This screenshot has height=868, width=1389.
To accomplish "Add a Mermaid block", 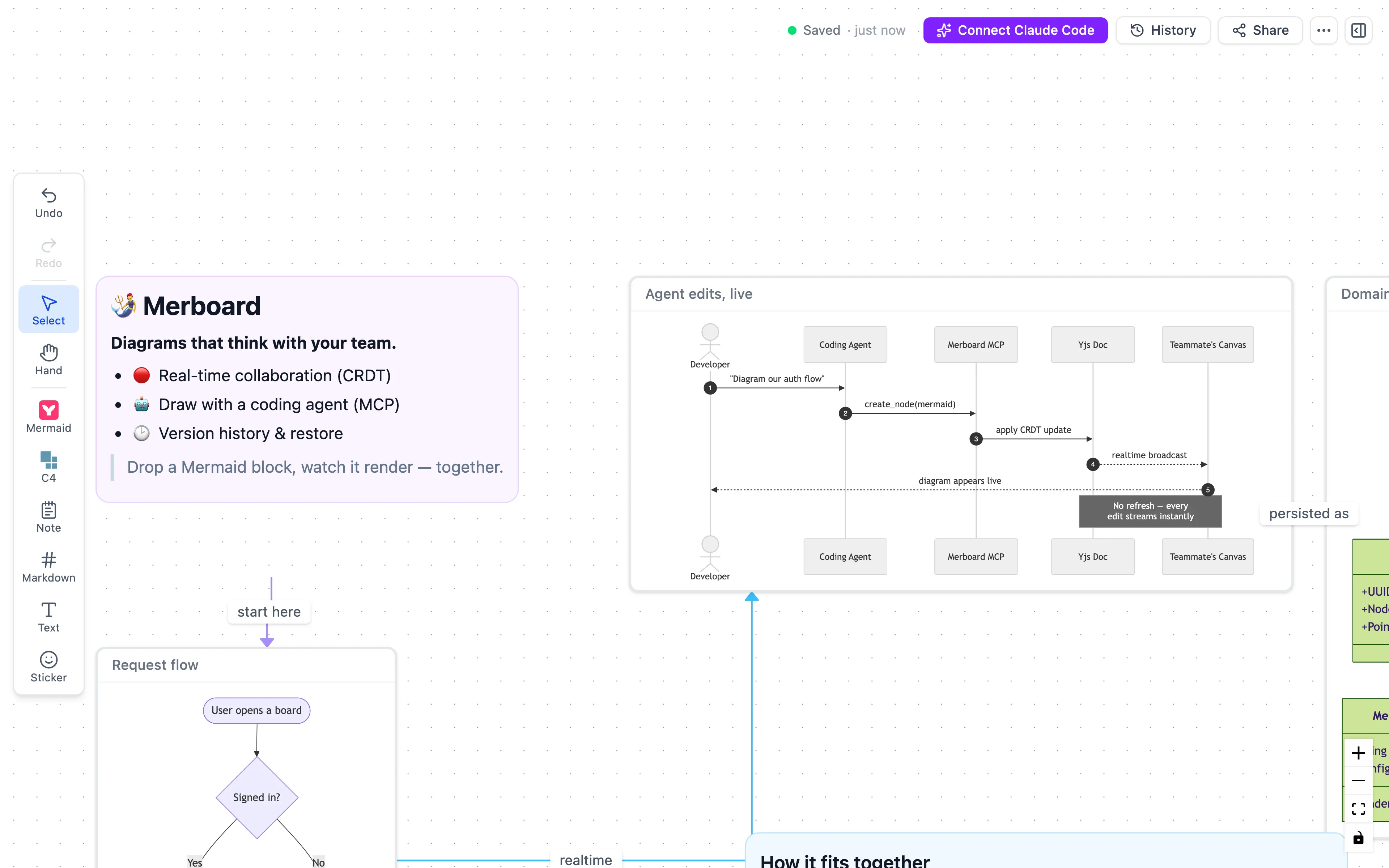I will pos(49,417).
